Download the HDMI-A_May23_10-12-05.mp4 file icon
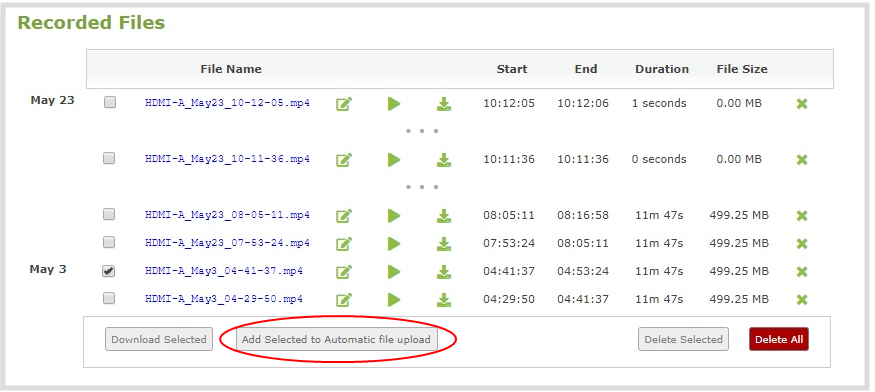The height and width of the screenshot is (392, 875). click(444, 104)
